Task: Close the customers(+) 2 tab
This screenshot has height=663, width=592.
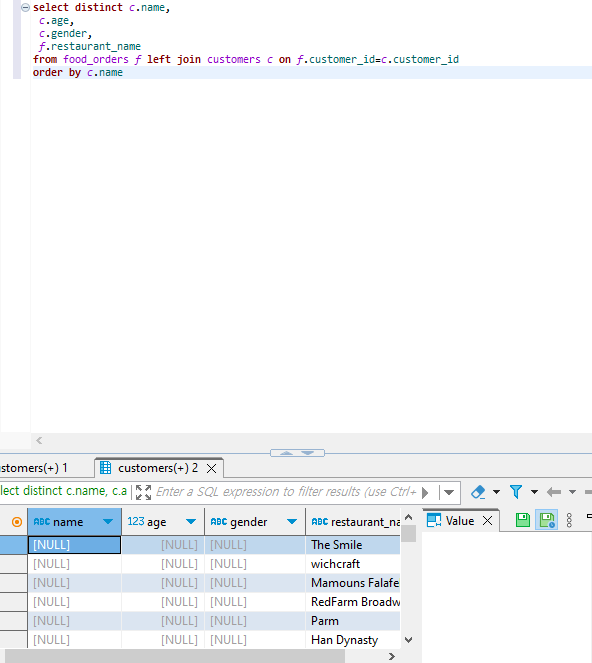Action: pyautogui.click(x=211, y=468)
